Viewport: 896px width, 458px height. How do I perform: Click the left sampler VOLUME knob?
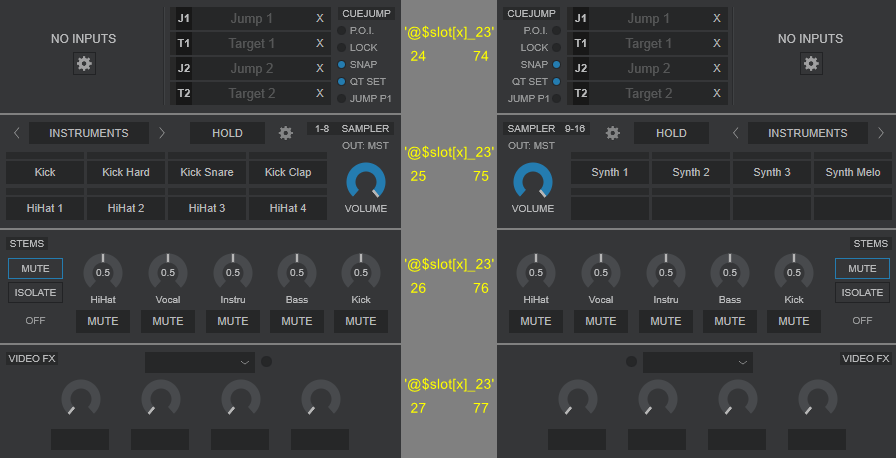[x=366, y=182]
